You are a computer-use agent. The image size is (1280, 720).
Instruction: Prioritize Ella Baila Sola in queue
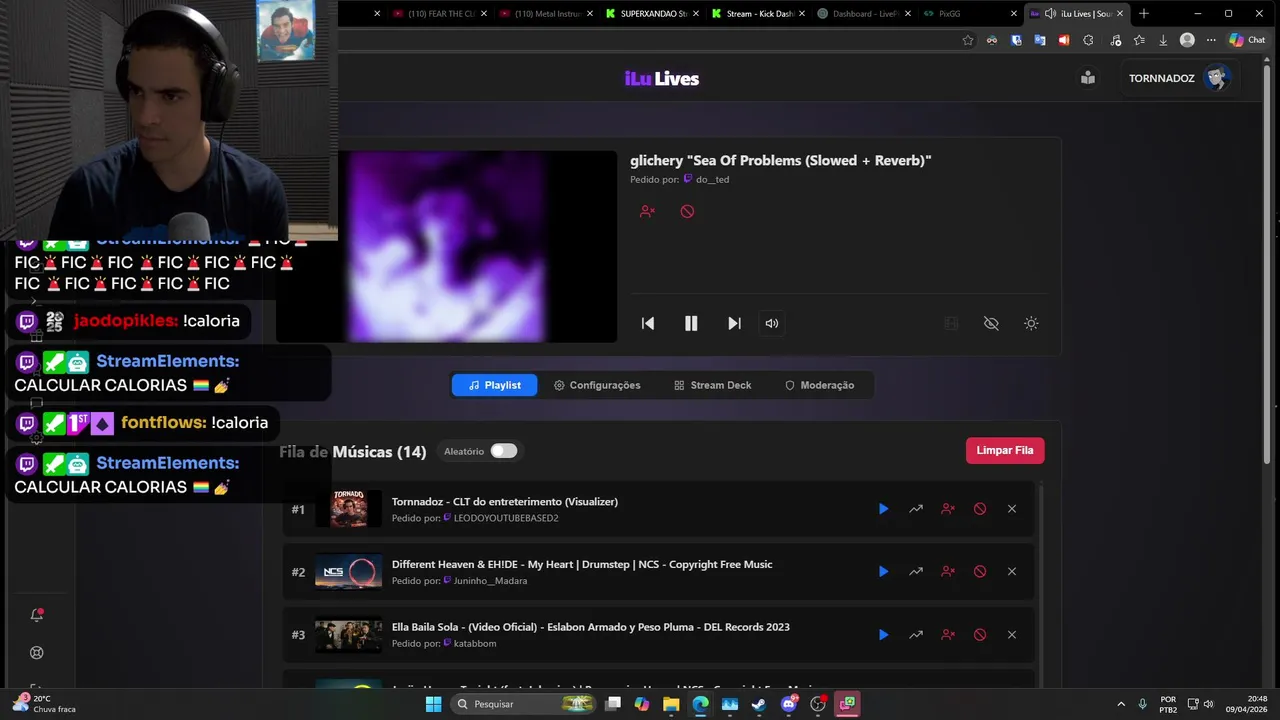tap(916, 635)
